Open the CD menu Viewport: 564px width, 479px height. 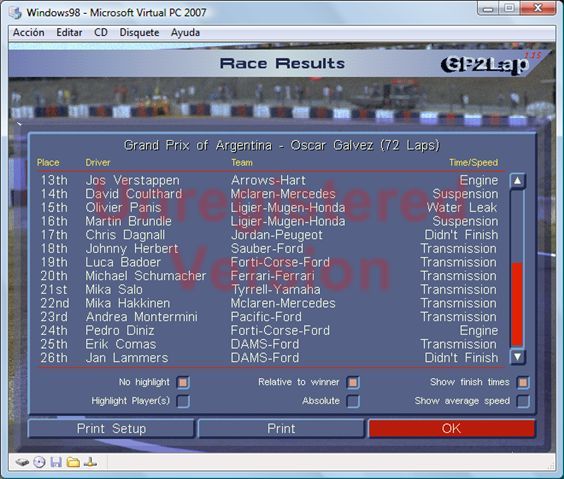click(x=101, y=33)
